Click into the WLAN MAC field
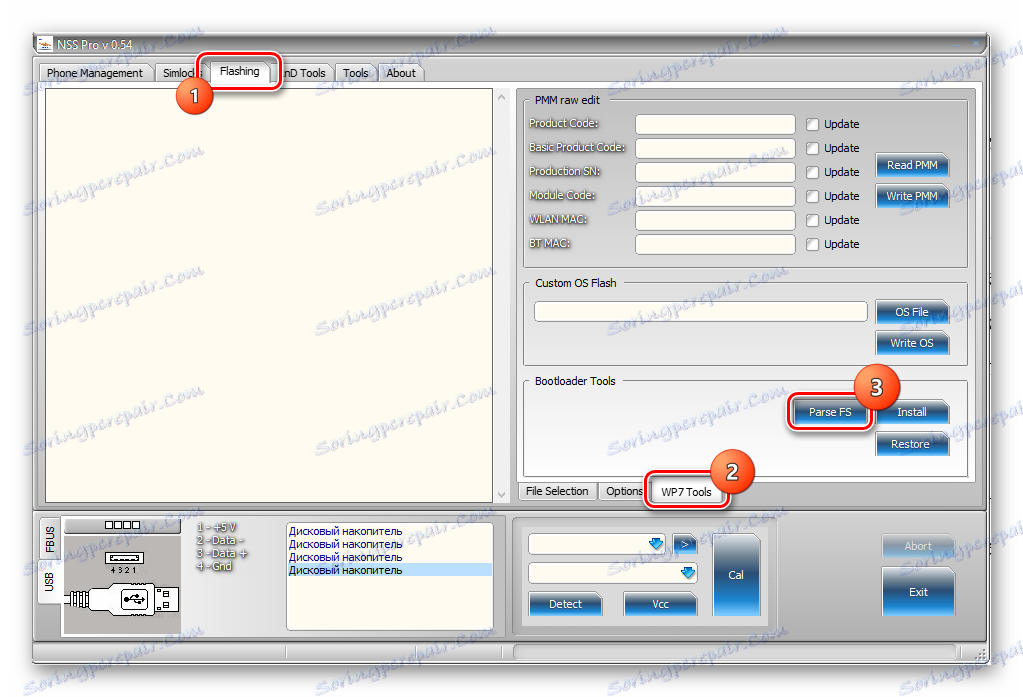The height and width of the screenshot is (697, 1023). 715,220
